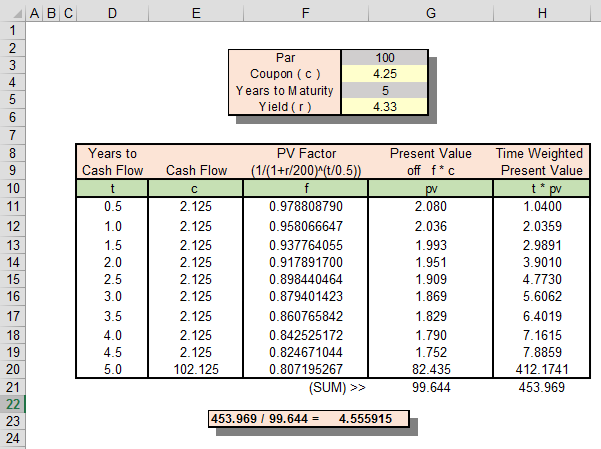Click present value 82.435
Viewport: 601px width, 449px height.
pos(431,369)
